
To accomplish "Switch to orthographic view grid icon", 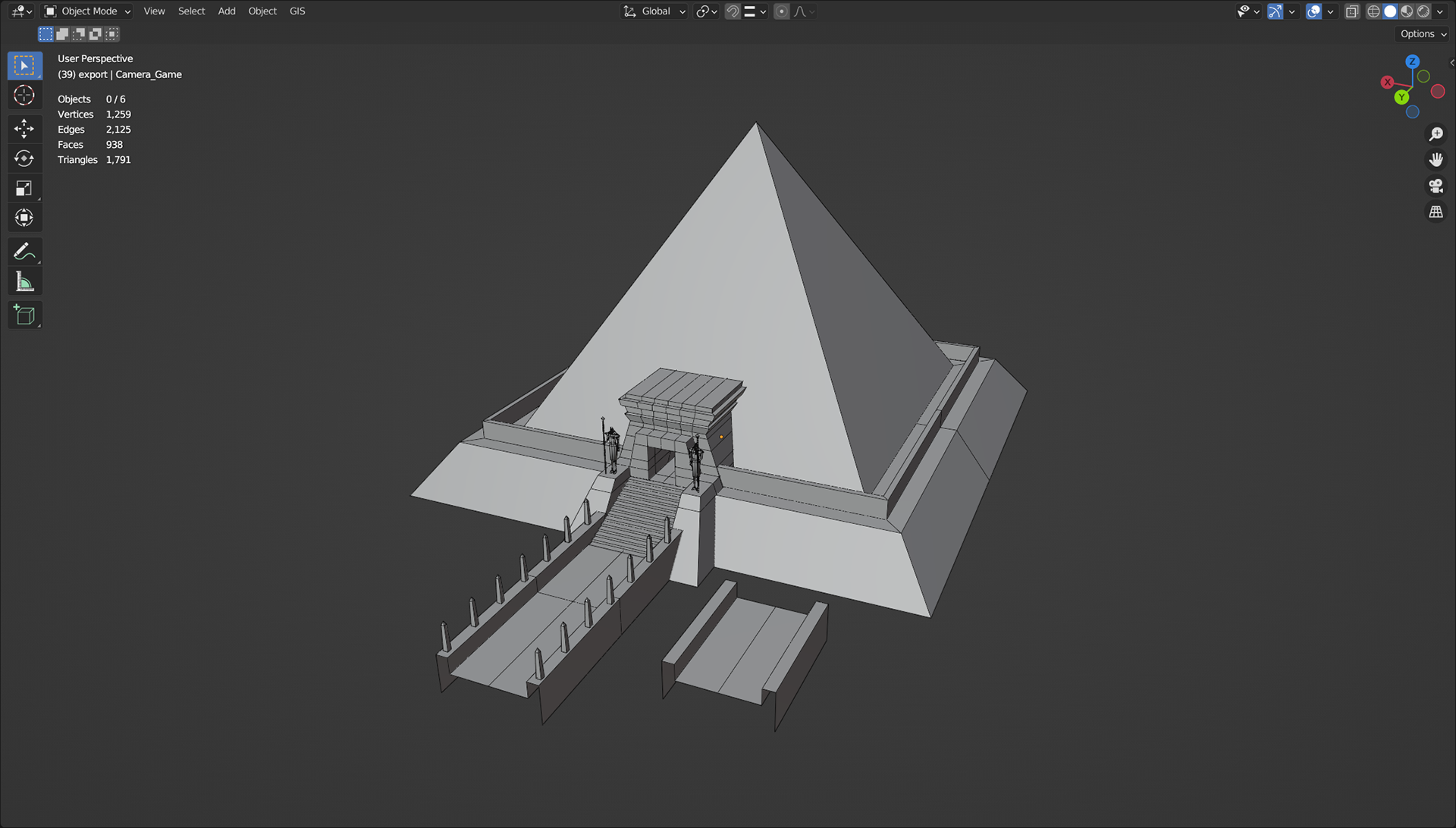I will [x=1436, y=212].
